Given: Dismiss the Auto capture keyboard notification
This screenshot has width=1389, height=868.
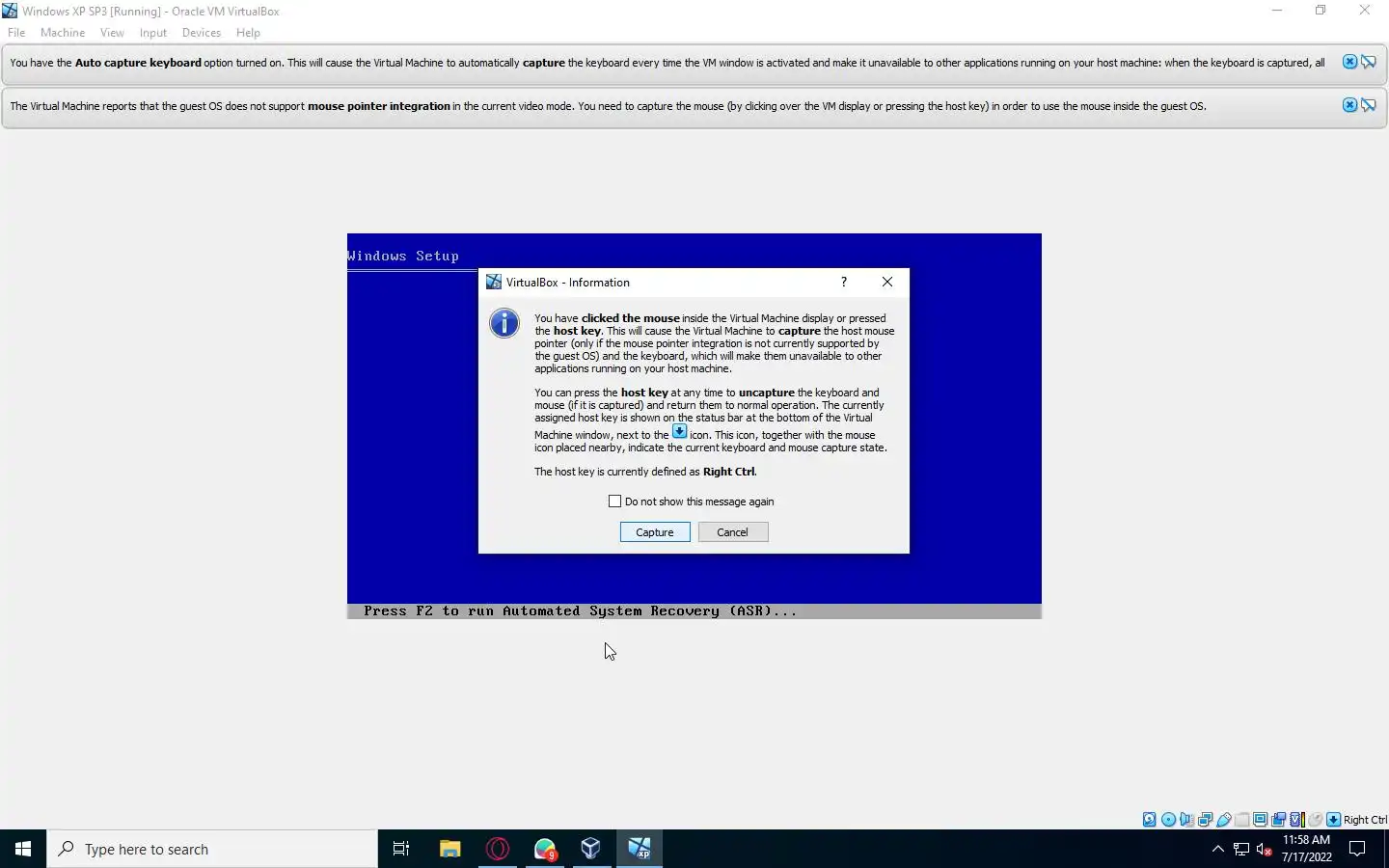Looking at the screenshot, I should [x=1349, y=62].
